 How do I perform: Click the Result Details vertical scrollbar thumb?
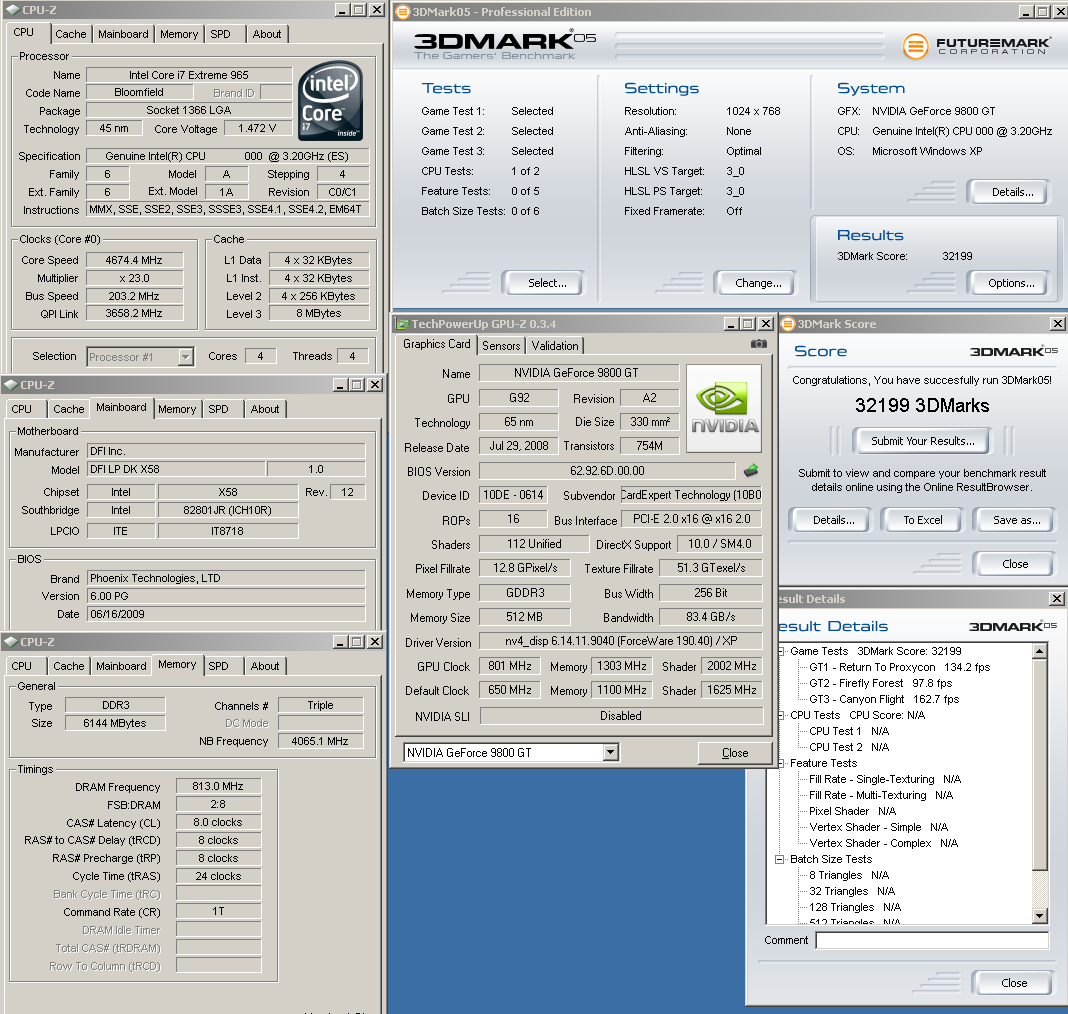coord(1039,764)
